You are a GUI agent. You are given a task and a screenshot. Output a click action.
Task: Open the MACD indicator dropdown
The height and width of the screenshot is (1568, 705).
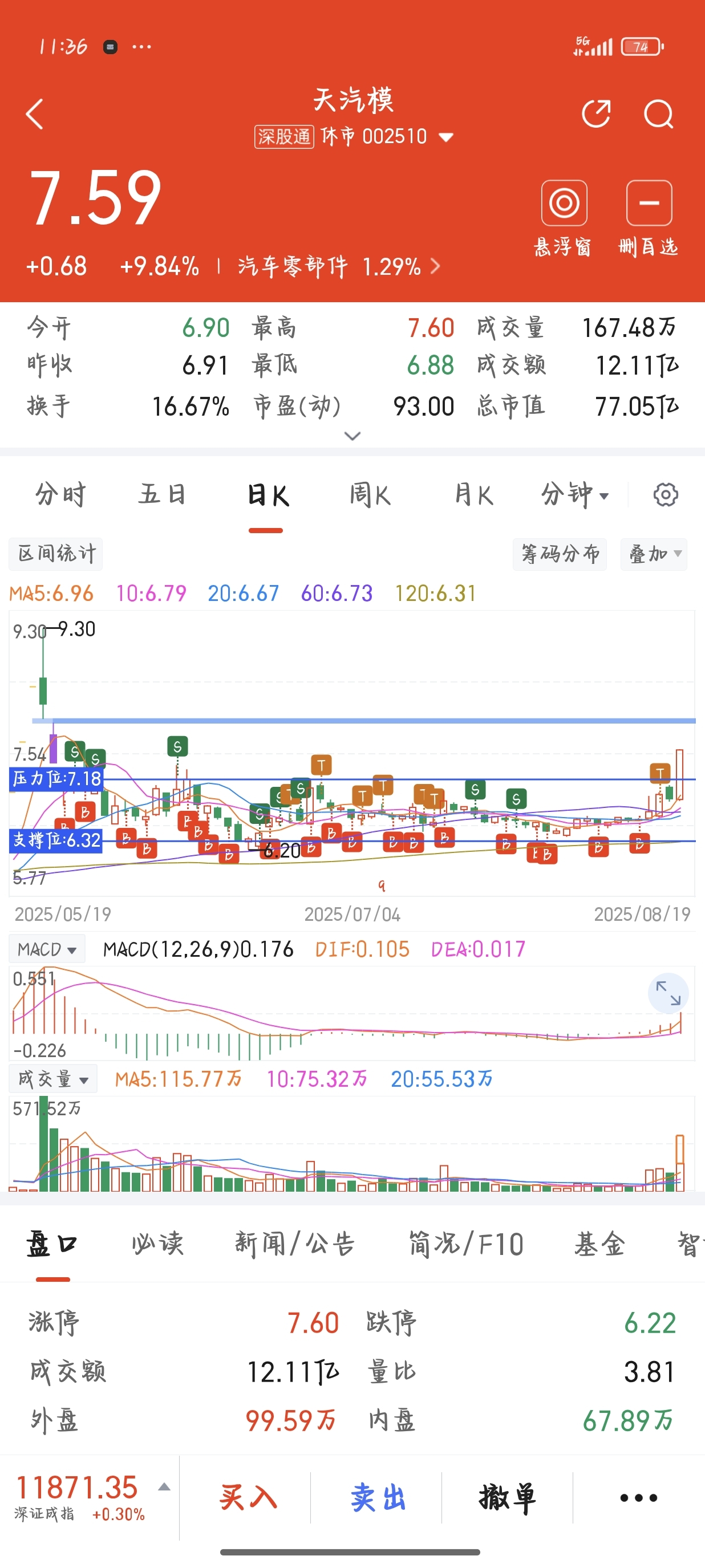[x=47, y=949]
